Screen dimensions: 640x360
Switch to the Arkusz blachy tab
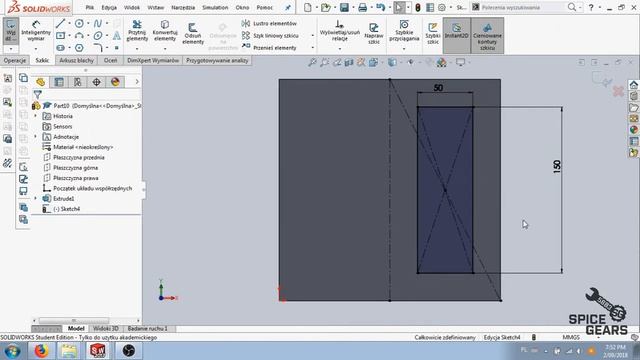point(77,60)
